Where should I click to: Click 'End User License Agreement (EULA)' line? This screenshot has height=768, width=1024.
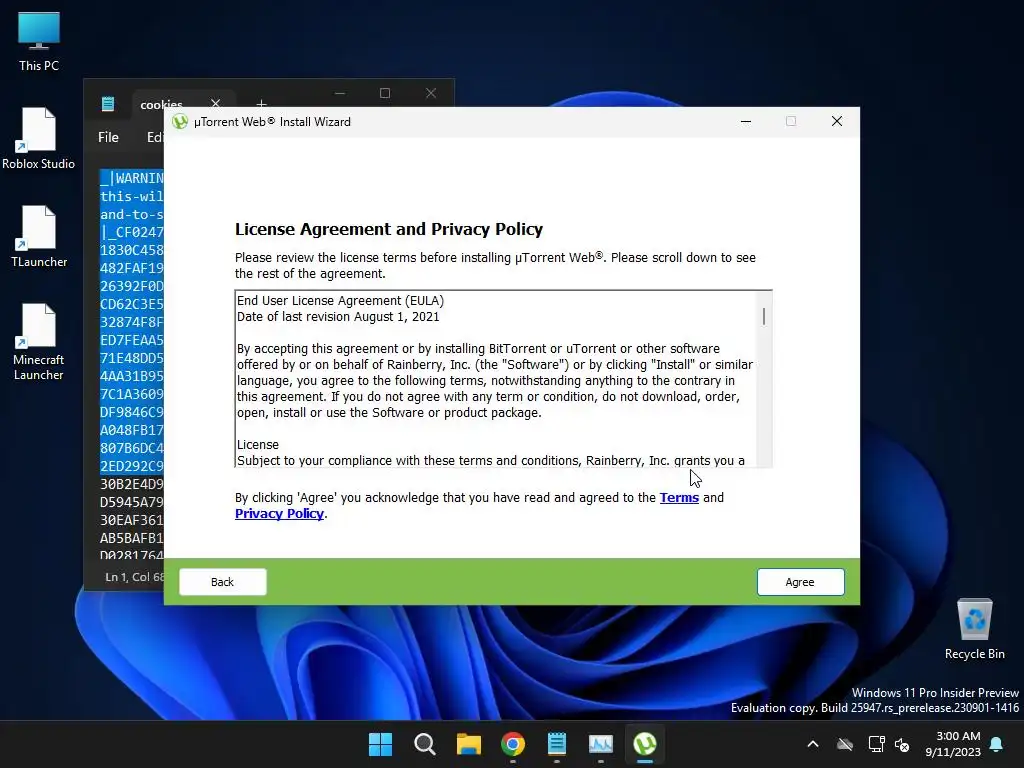tap(340, 300)
